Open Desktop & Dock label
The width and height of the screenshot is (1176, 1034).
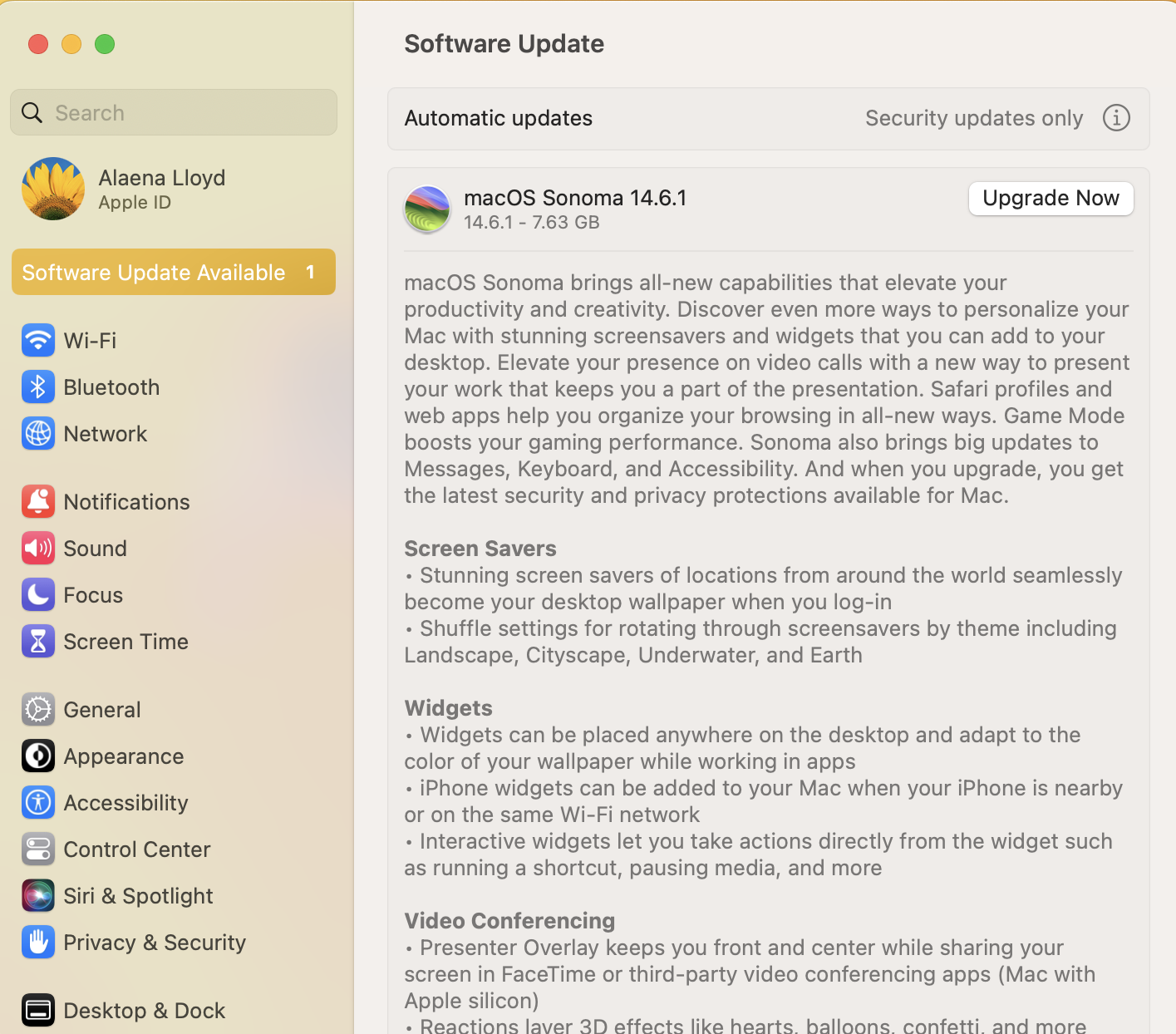[145, 1011]
